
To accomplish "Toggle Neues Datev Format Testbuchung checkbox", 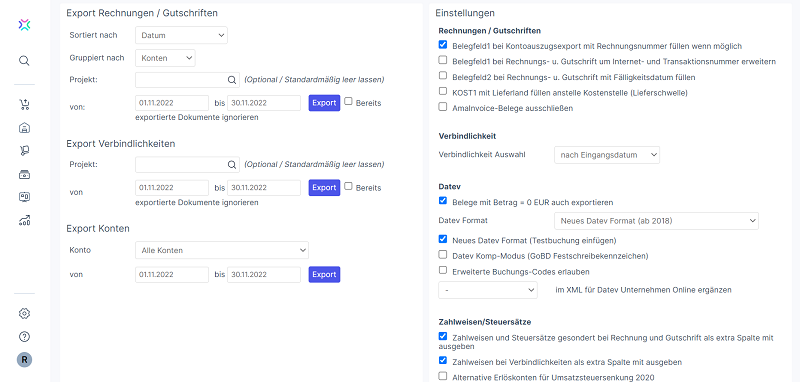I will point(443,239).
